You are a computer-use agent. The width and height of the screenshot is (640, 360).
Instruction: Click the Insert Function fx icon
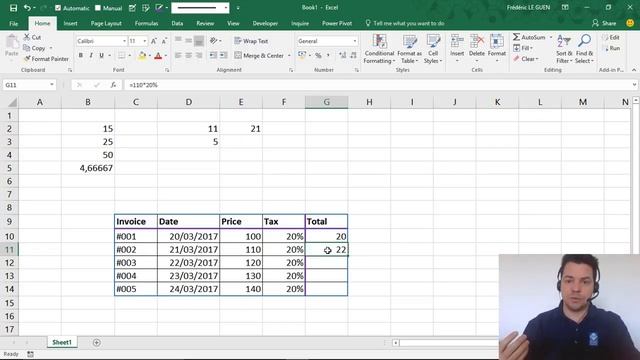[x=113, y=85]
